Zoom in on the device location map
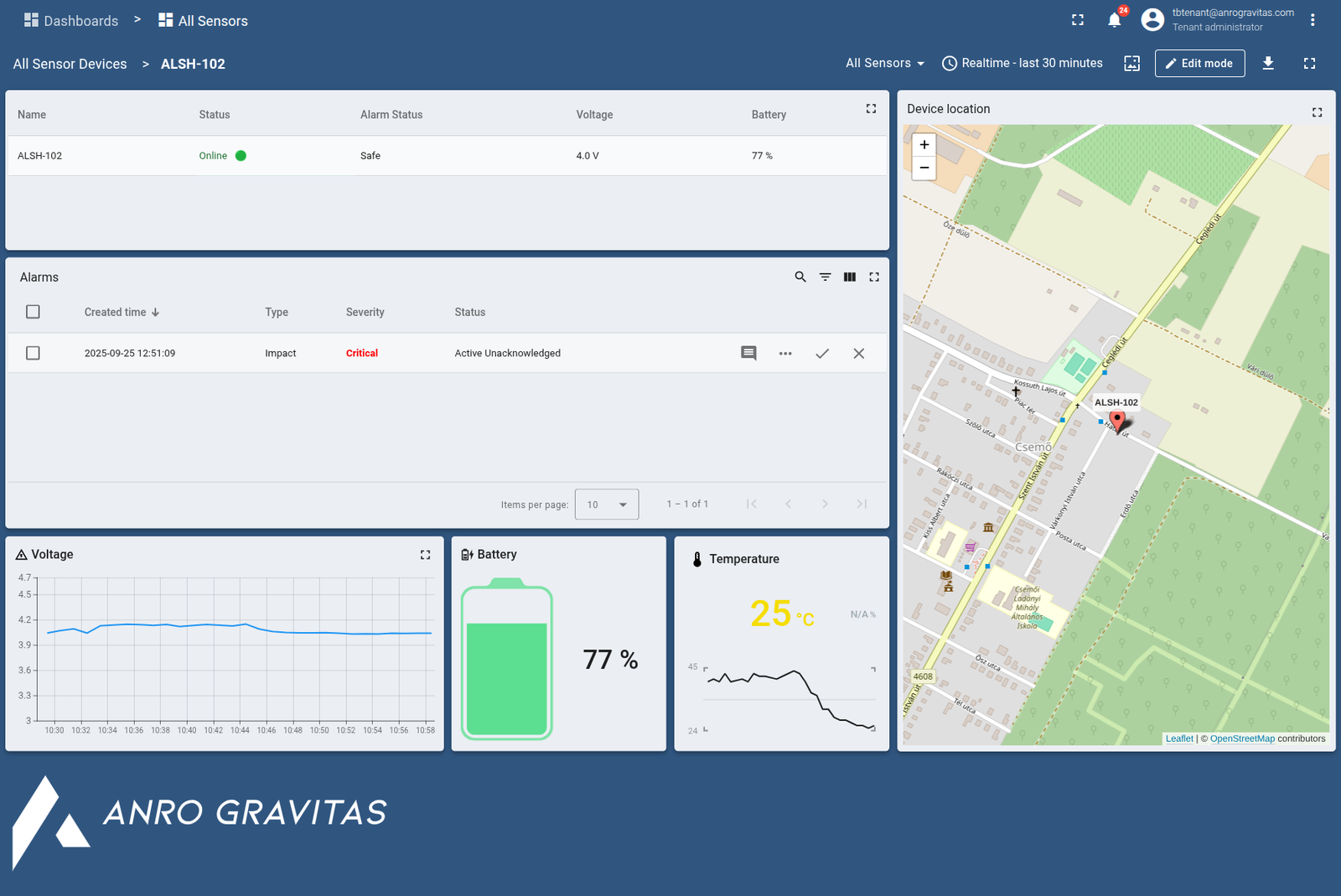The width and height of the screenshot is (1341, 896). [924, 145]
